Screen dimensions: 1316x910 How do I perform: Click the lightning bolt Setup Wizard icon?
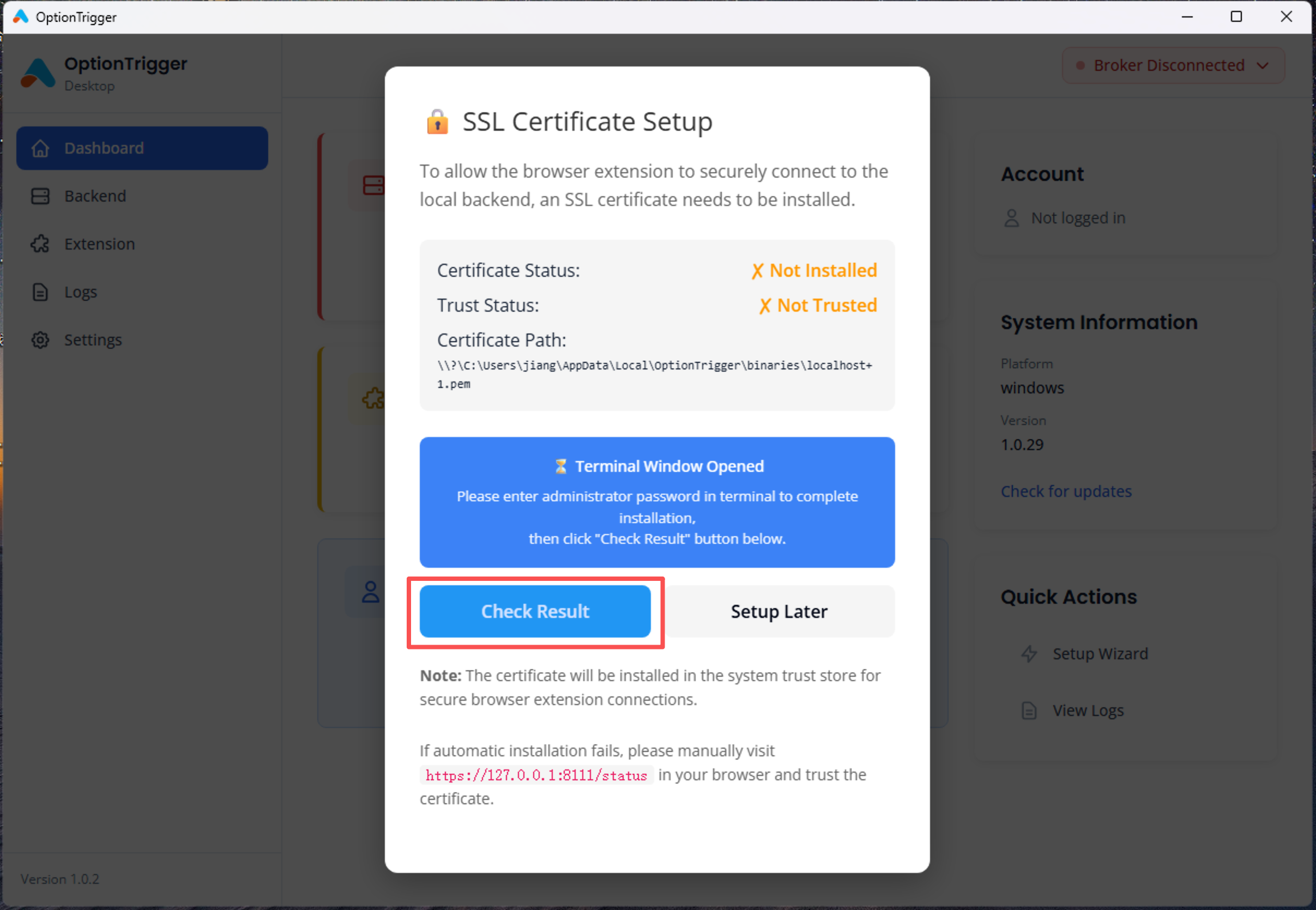1029,653
